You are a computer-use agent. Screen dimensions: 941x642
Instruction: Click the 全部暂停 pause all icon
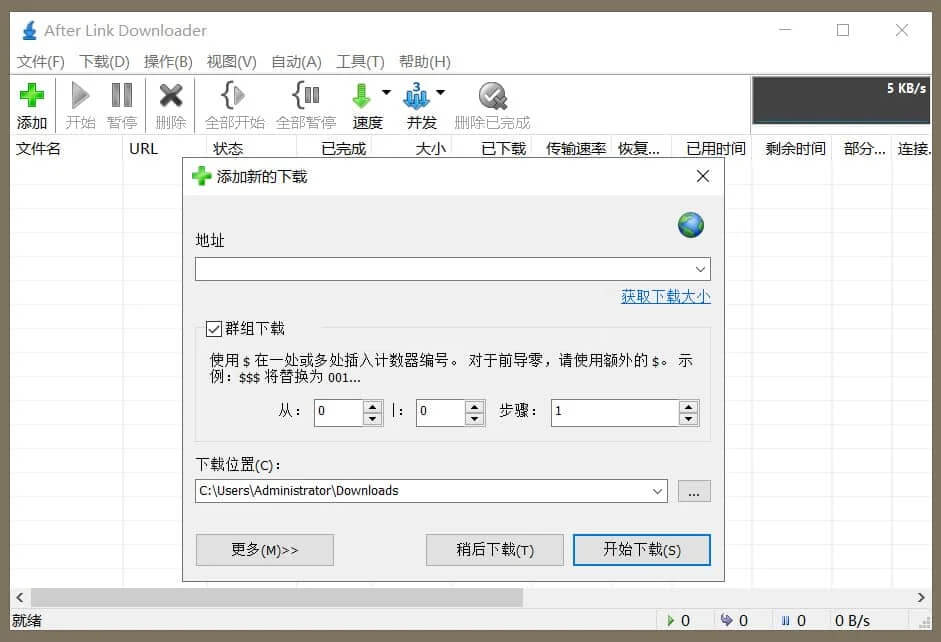306,97
